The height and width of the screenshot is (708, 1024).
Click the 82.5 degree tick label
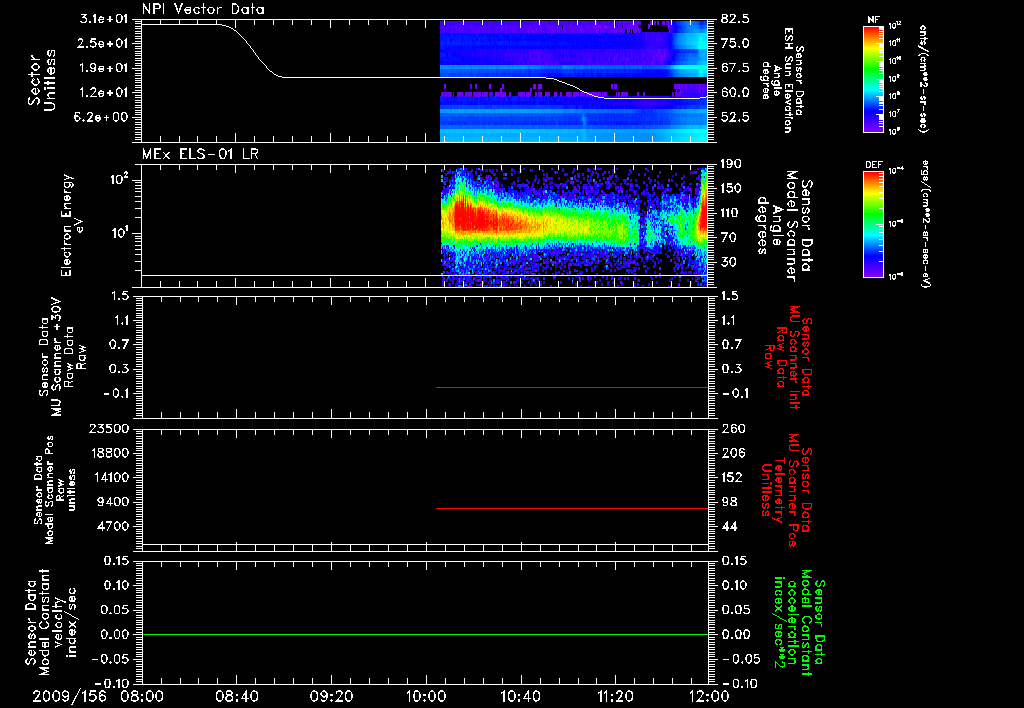(735, 19)
